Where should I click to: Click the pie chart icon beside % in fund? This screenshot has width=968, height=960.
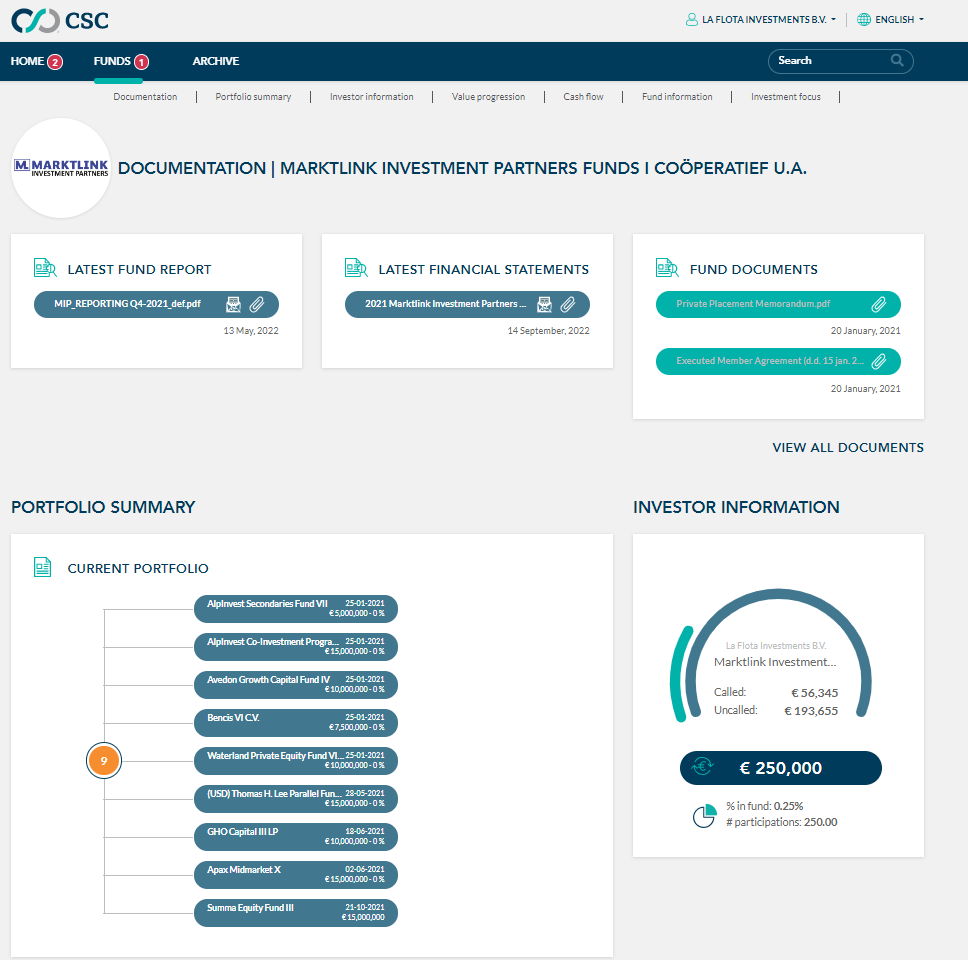click(704, 816)
